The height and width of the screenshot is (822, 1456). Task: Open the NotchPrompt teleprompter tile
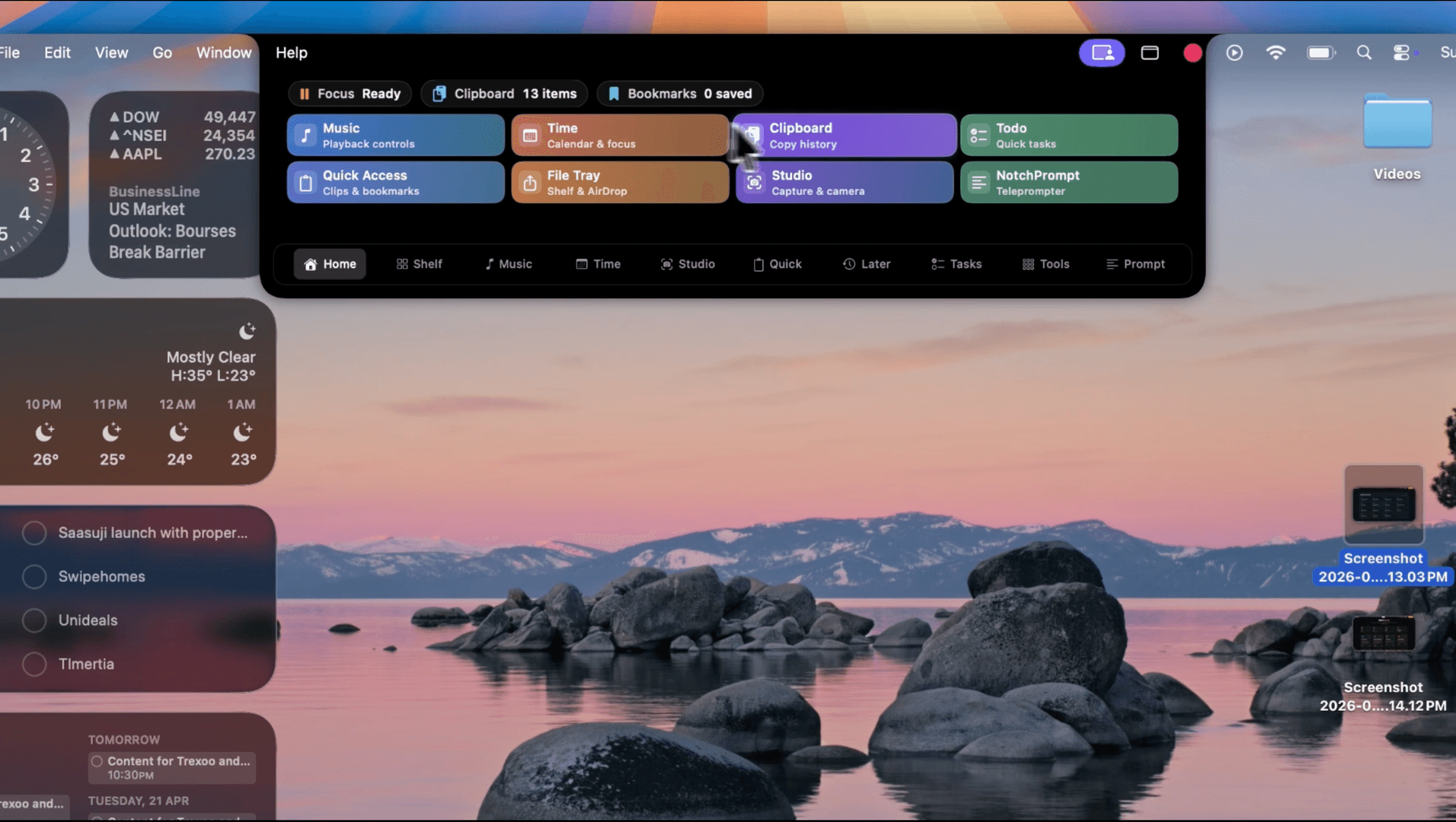(1069, 183)
